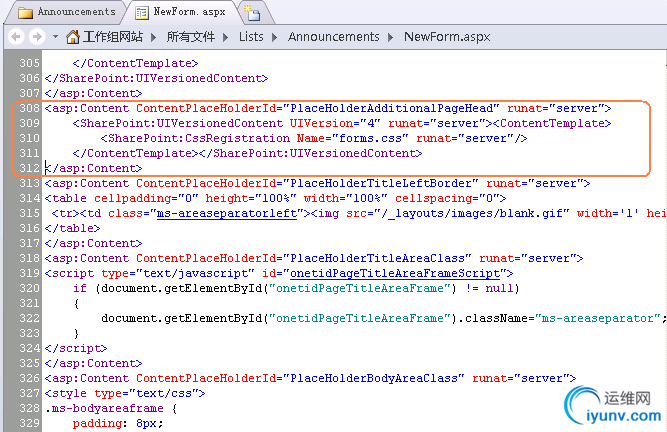Click the PlaceHolderAdditionalPageHead attribute value
Screen dimensions: 667x432
coord(391,108)
